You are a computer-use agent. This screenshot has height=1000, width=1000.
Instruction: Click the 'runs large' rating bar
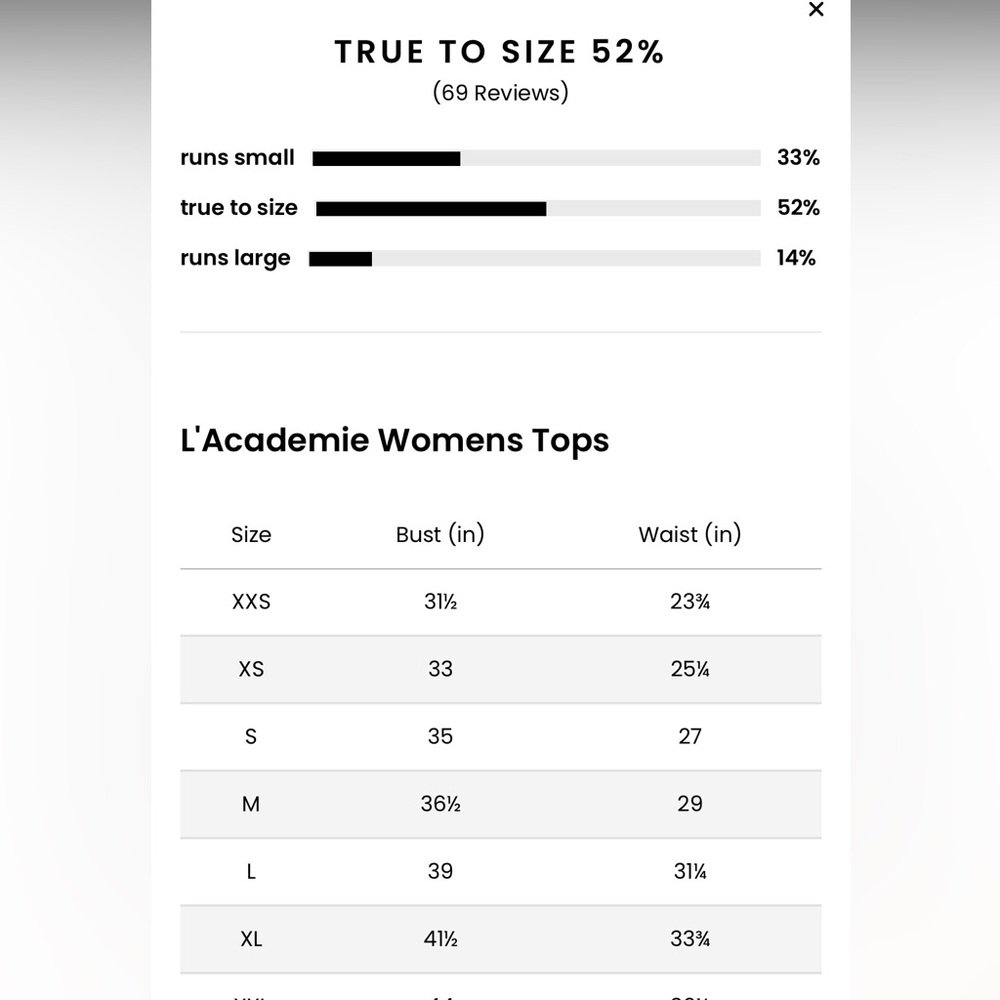[534, 258]
